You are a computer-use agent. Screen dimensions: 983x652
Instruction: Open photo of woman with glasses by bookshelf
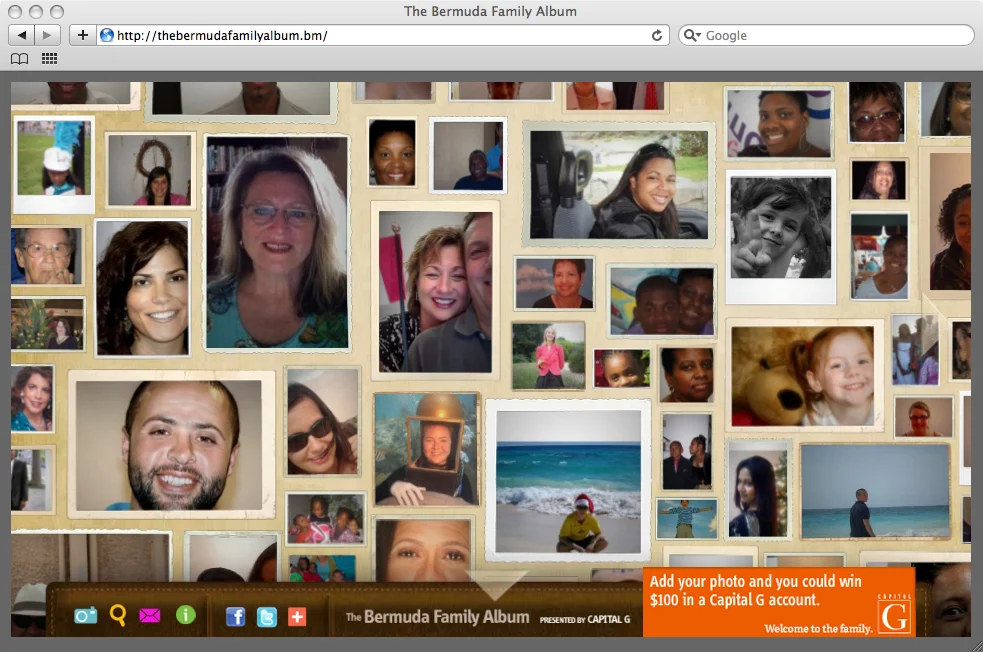click(x=277, y=242)
